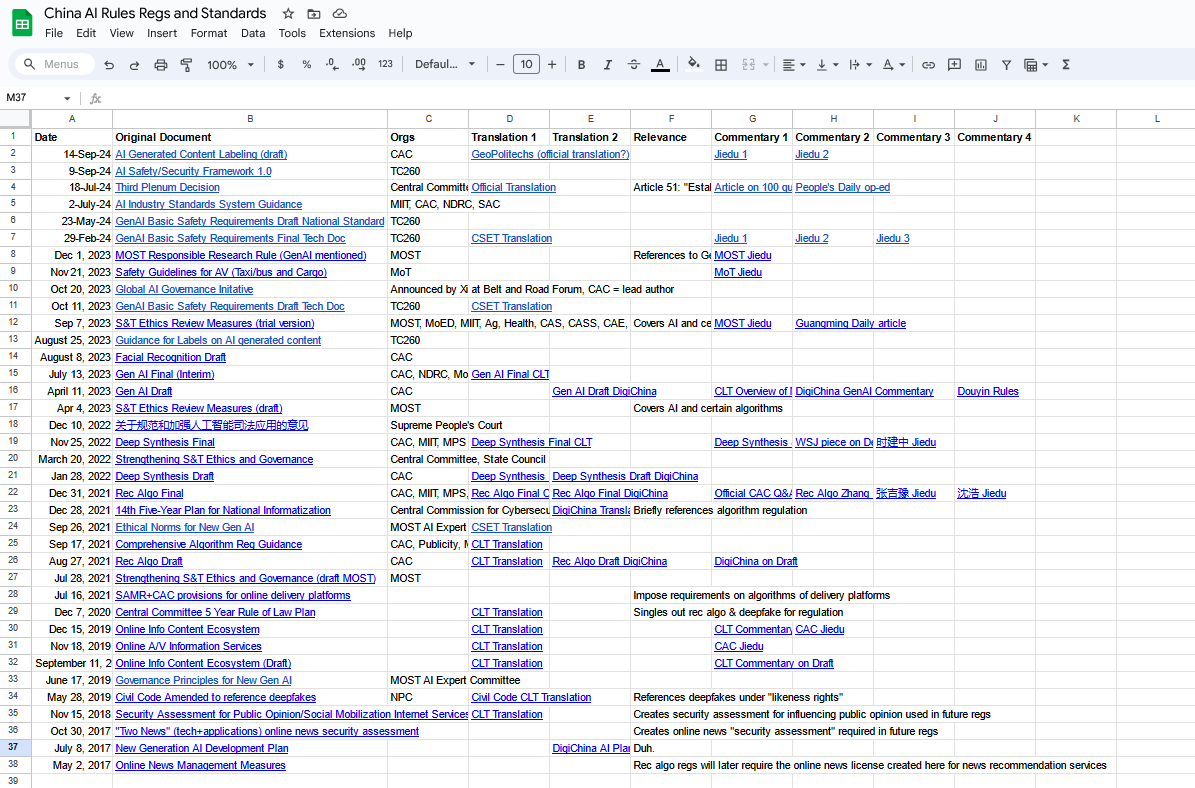Click the Select all corner box
Viewport: 1195px width, 788px height.
point(14,118)
